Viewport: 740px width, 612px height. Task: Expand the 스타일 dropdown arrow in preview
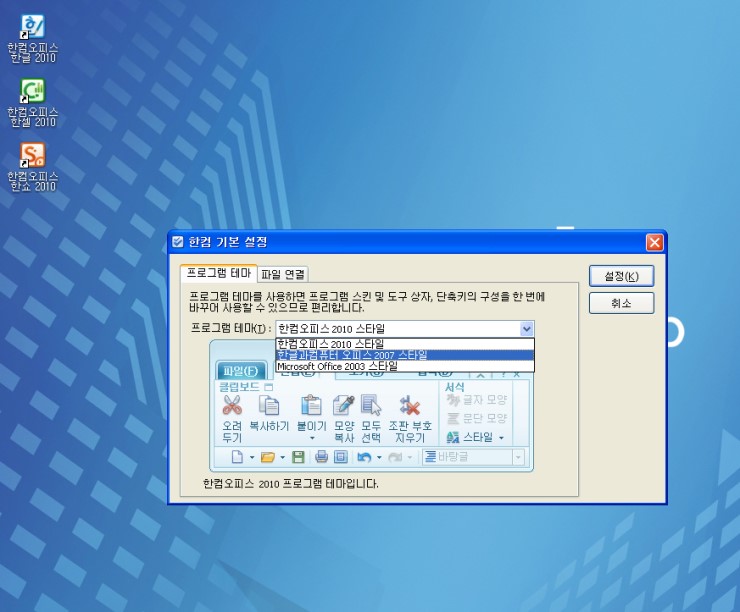pyautogui.click(x=501, y=438)
